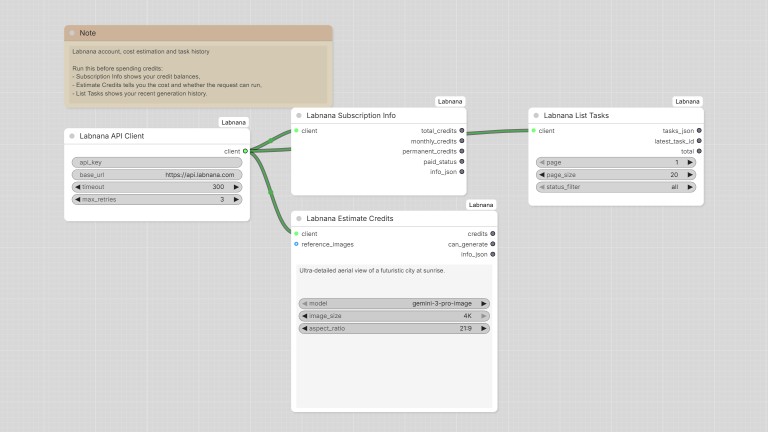Select next status_filter option
This screenshot has width=768, height=432.
[690, 187]
